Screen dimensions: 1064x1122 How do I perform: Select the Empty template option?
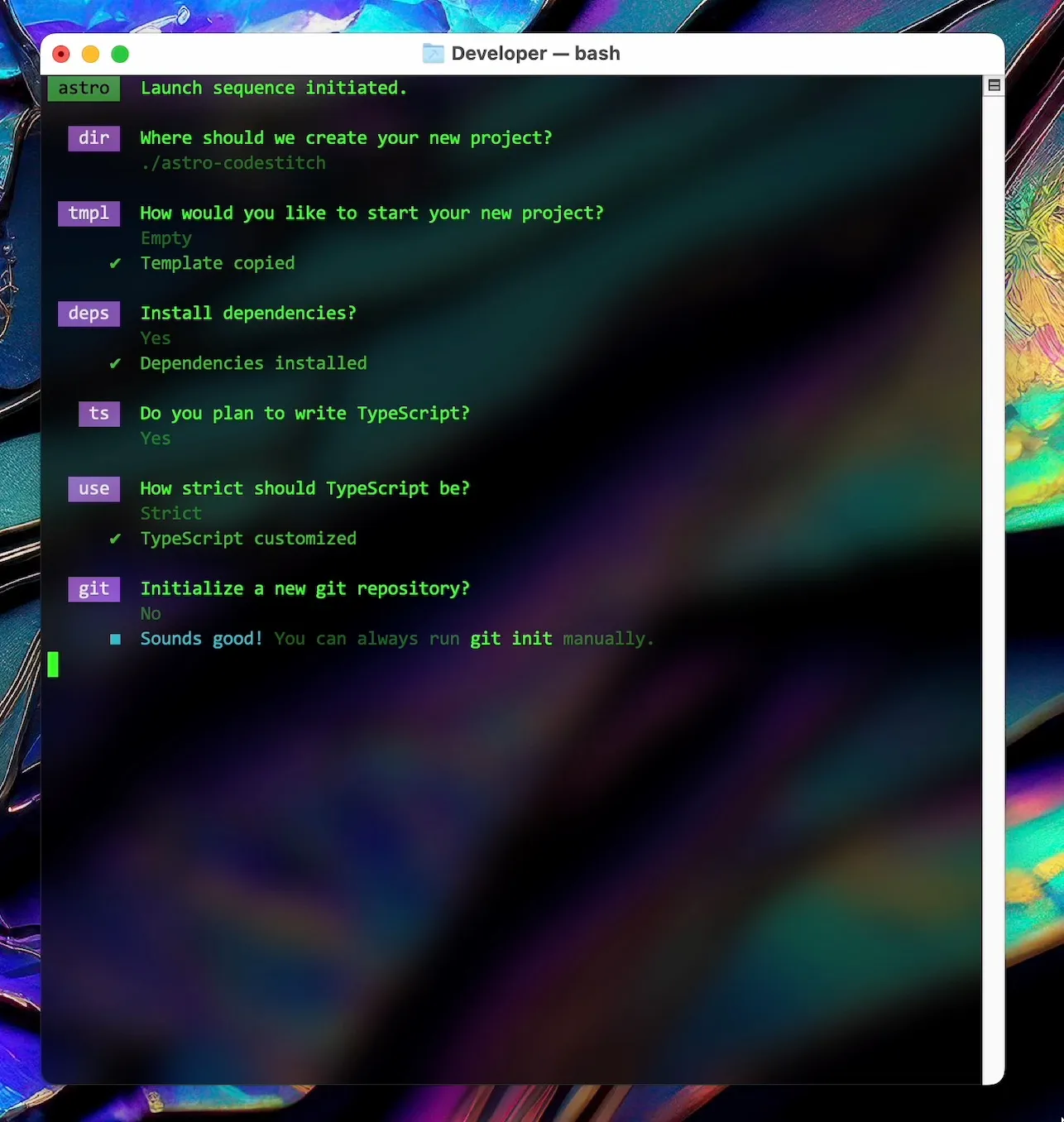pos(165,238)
